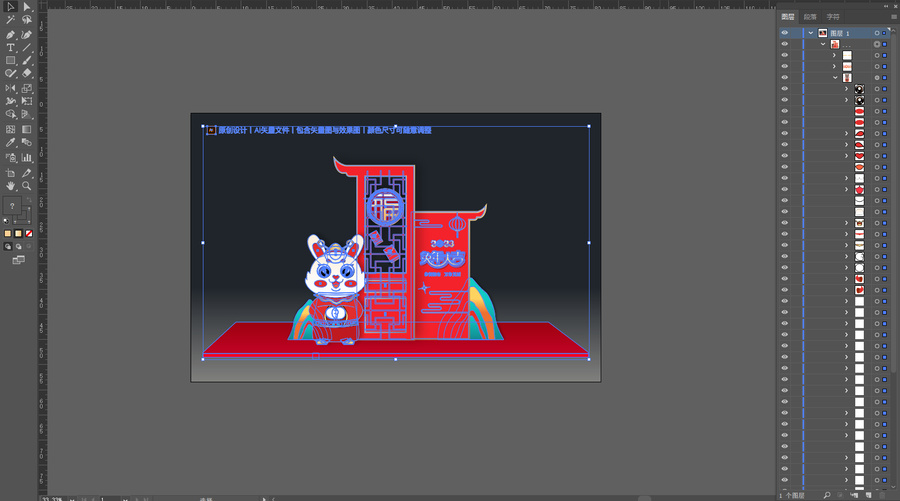This screenshot has width=900, height=501.
Task: Click target circle of 图层 1
Action: [876, 33]
